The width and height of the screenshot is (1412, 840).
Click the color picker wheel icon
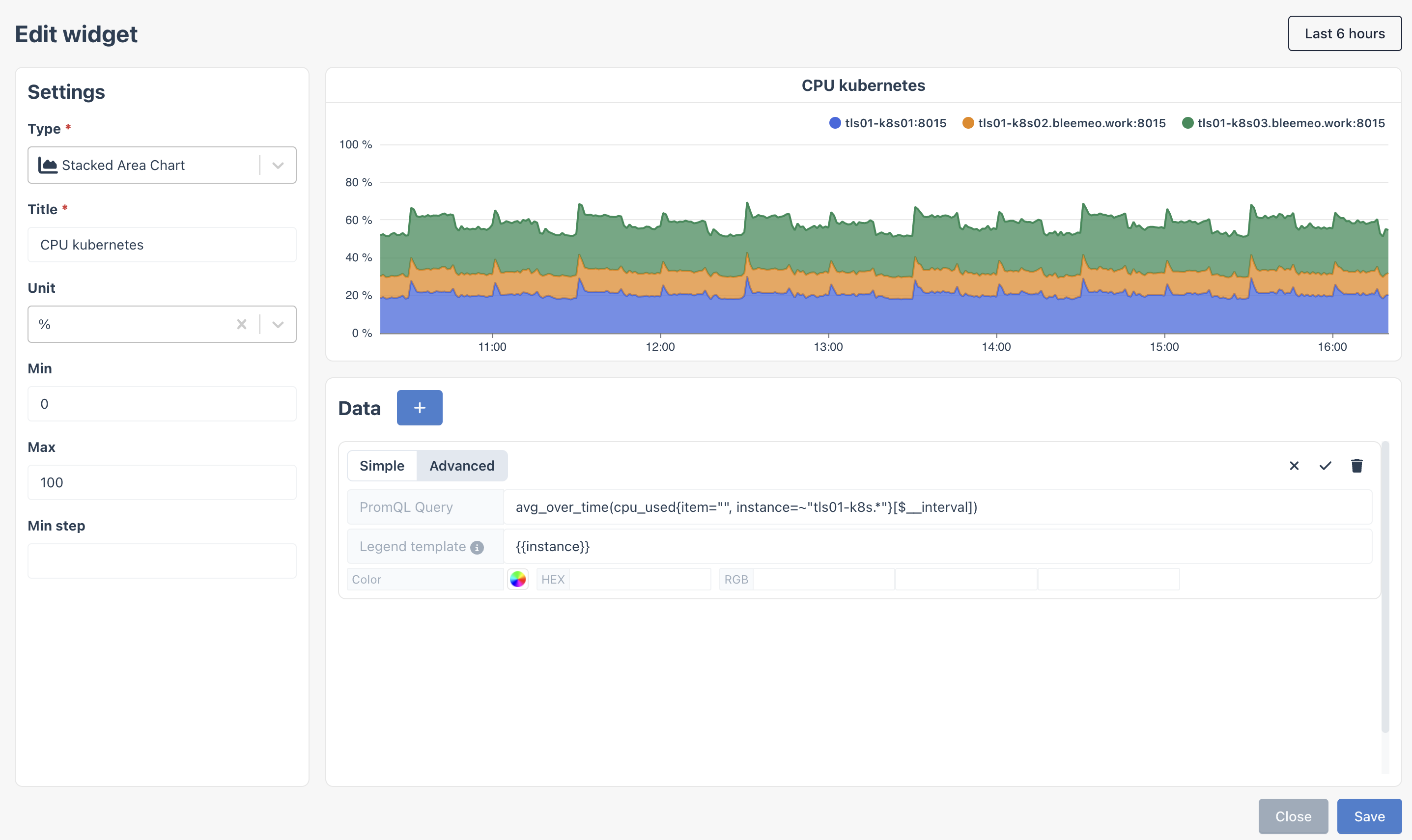[x=518, y=579]
